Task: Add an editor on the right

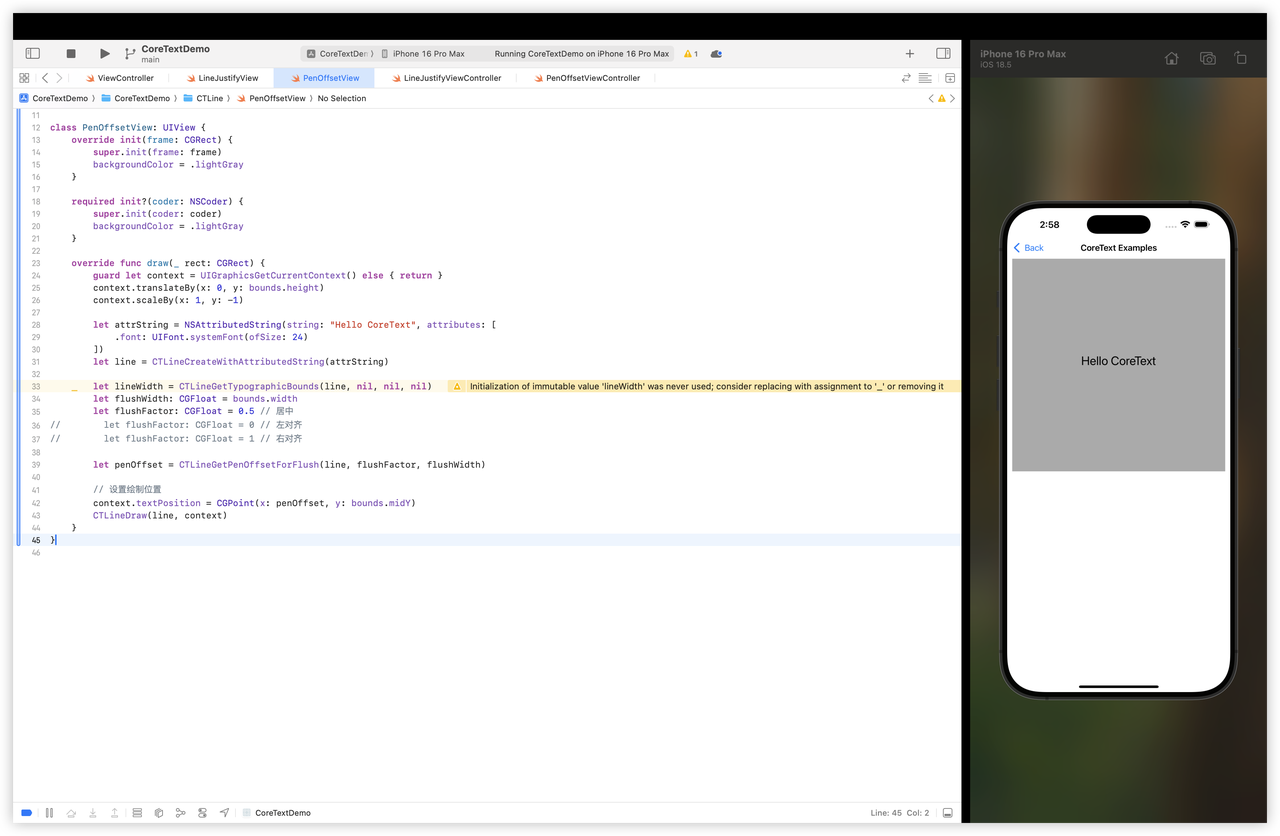Action: (x=949, y=78)
